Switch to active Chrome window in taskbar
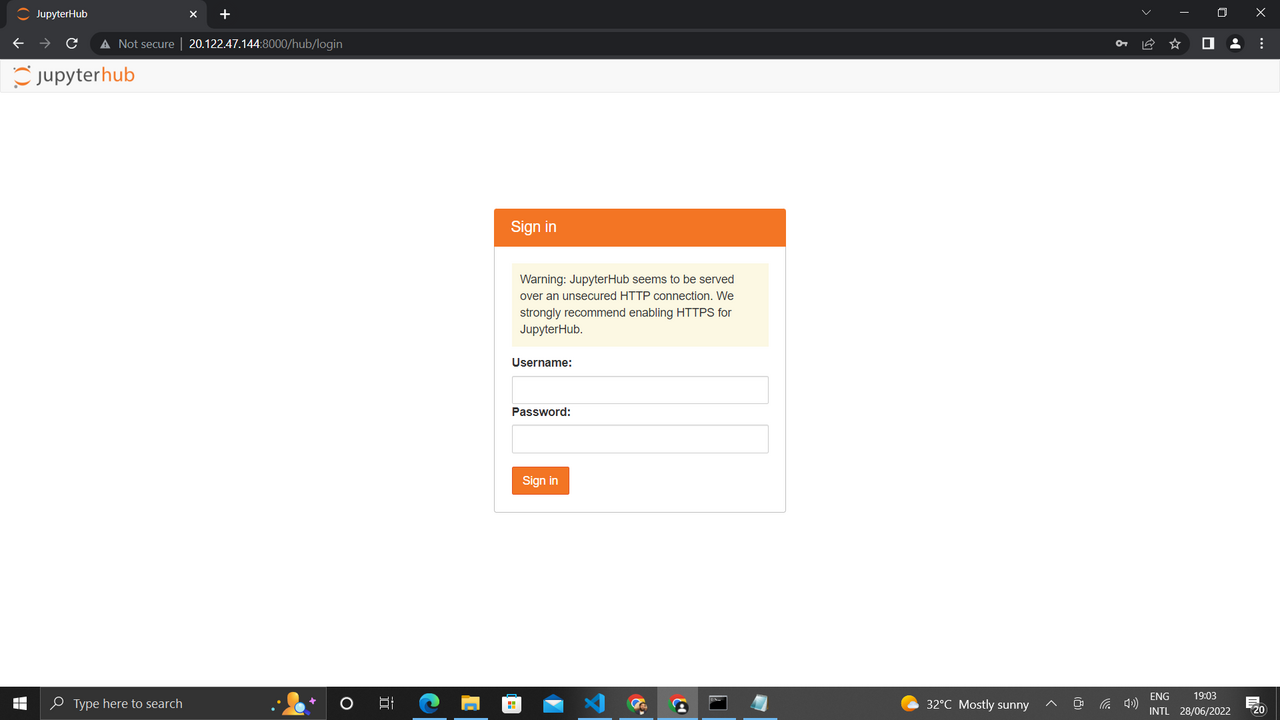This screenshot has height=720, width=1280. click(677, 704)
